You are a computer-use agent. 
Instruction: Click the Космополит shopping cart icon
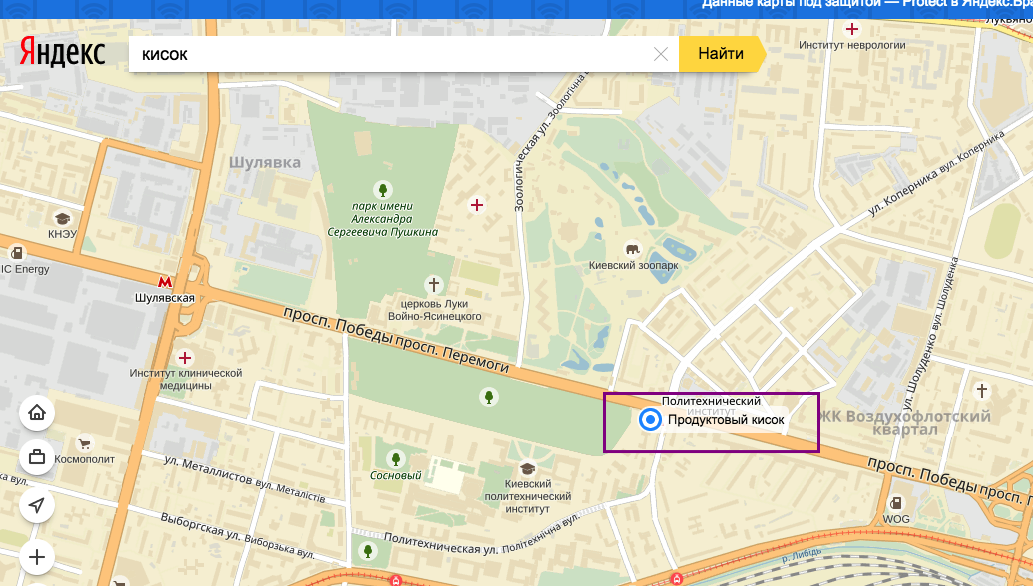click(84, 444)
